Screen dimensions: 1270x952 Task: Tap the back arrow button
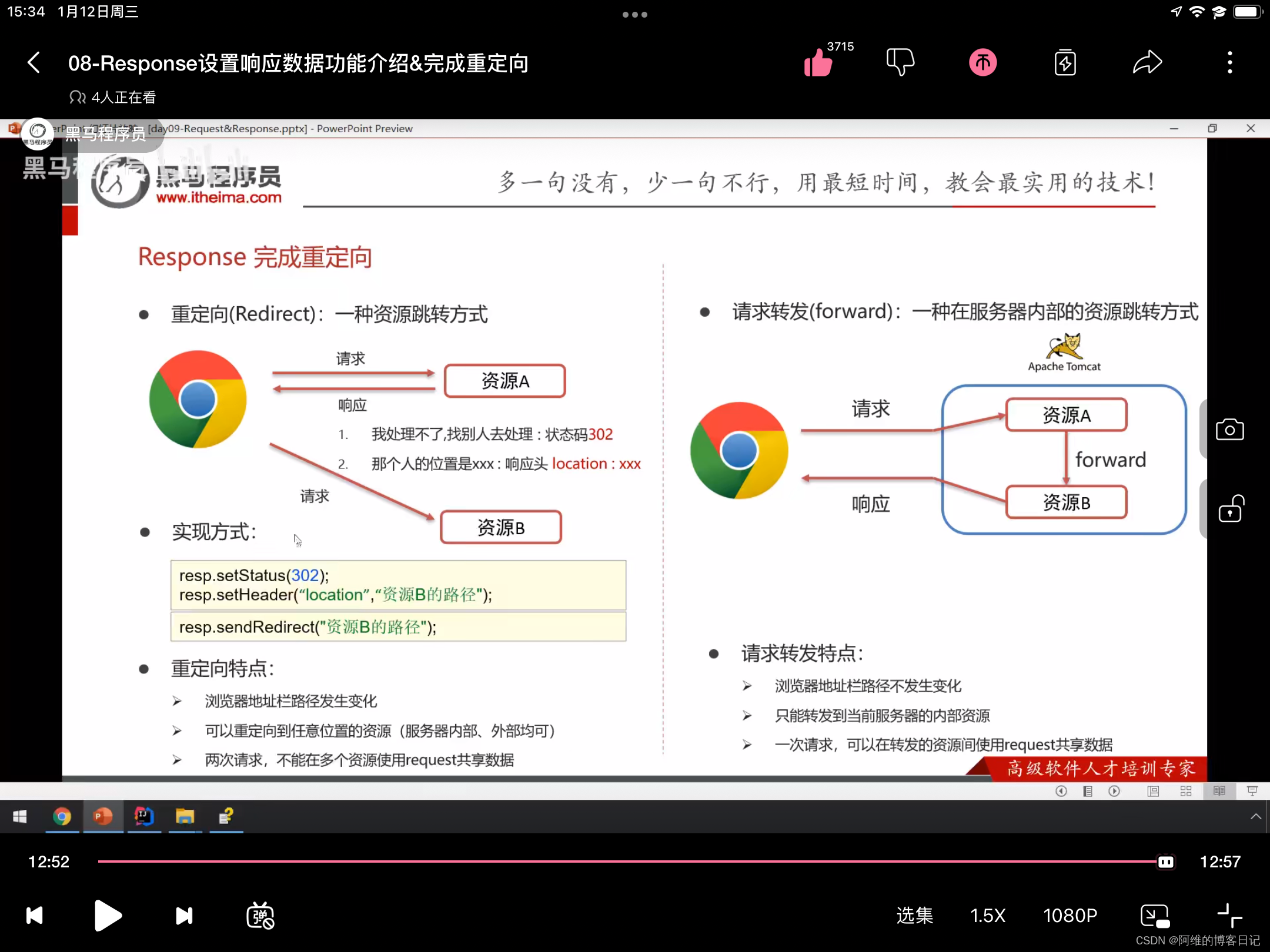(34, 62)
